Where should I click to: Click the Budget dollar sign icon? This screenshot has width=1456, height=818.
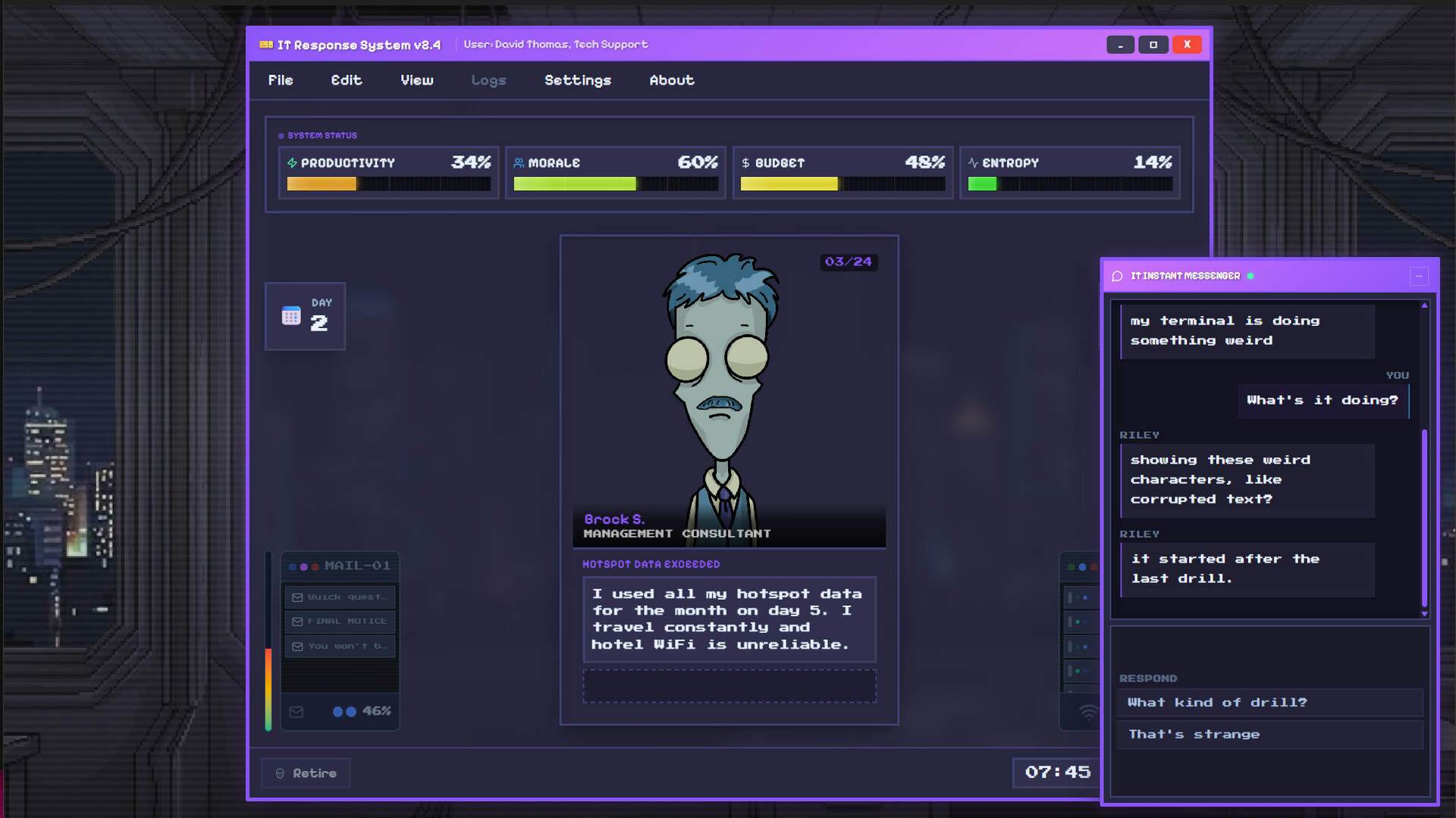[745, 163]
